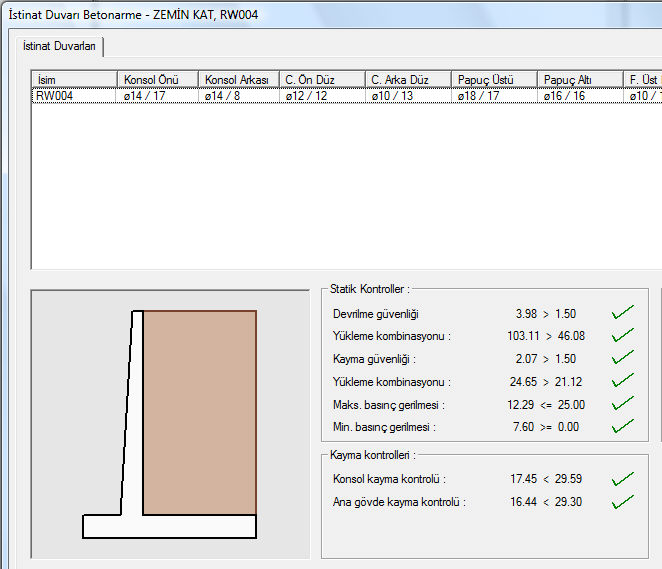The width and height of the screenshot is (662, 569).
Task: Click the value 16.44 < 29.30
Action: point(546,502)
